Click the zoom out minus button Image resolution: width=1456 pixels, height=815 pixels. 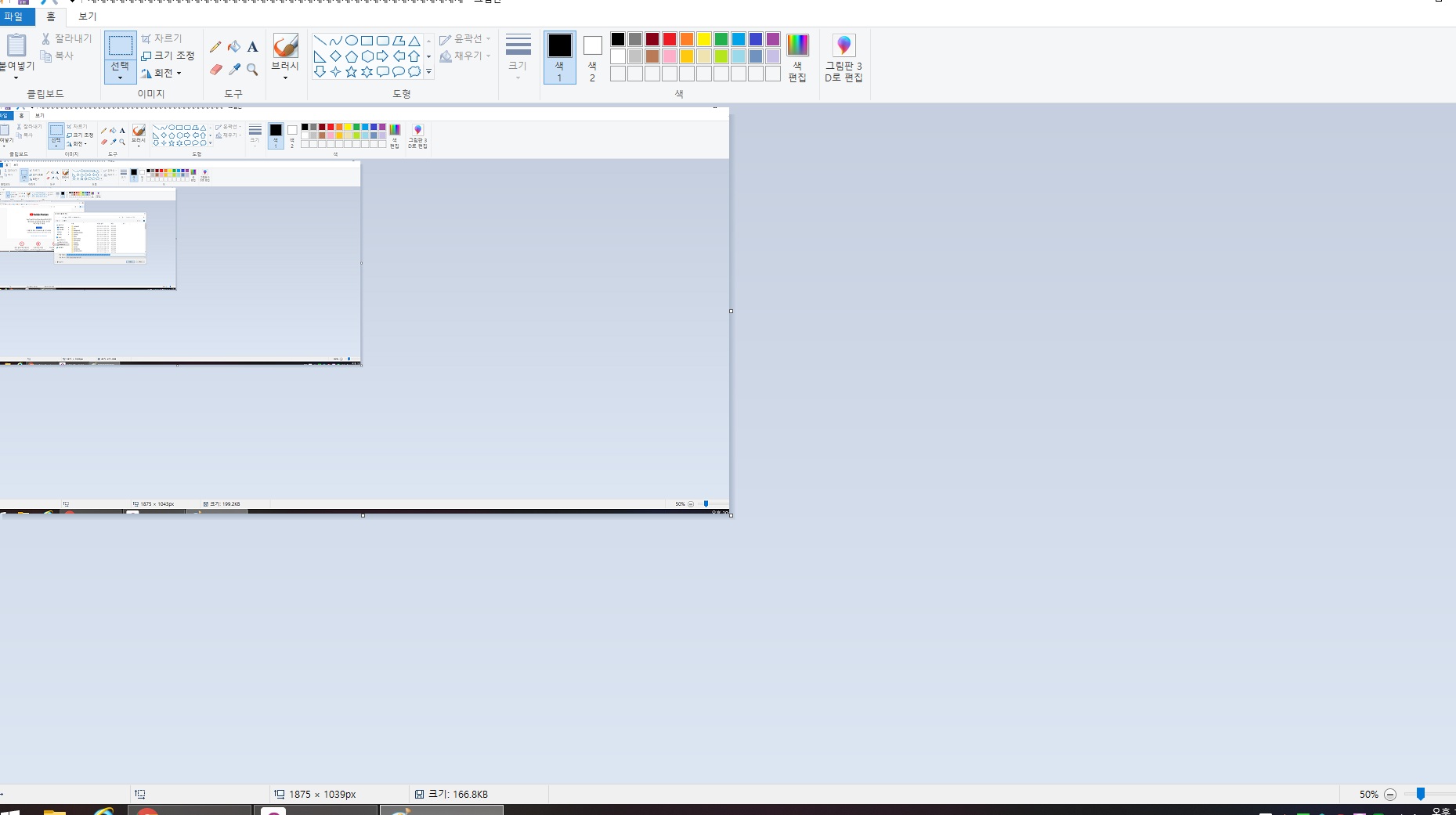point(1390,794)
